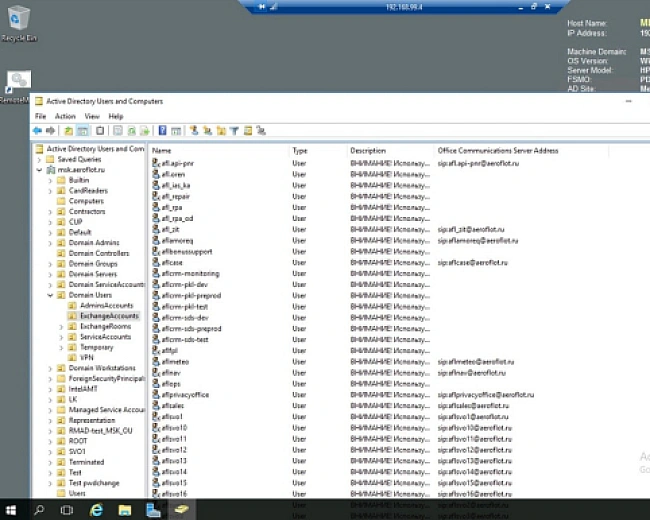
Task: Select user afl_rpa_od in the list
Action: (177, 219)
